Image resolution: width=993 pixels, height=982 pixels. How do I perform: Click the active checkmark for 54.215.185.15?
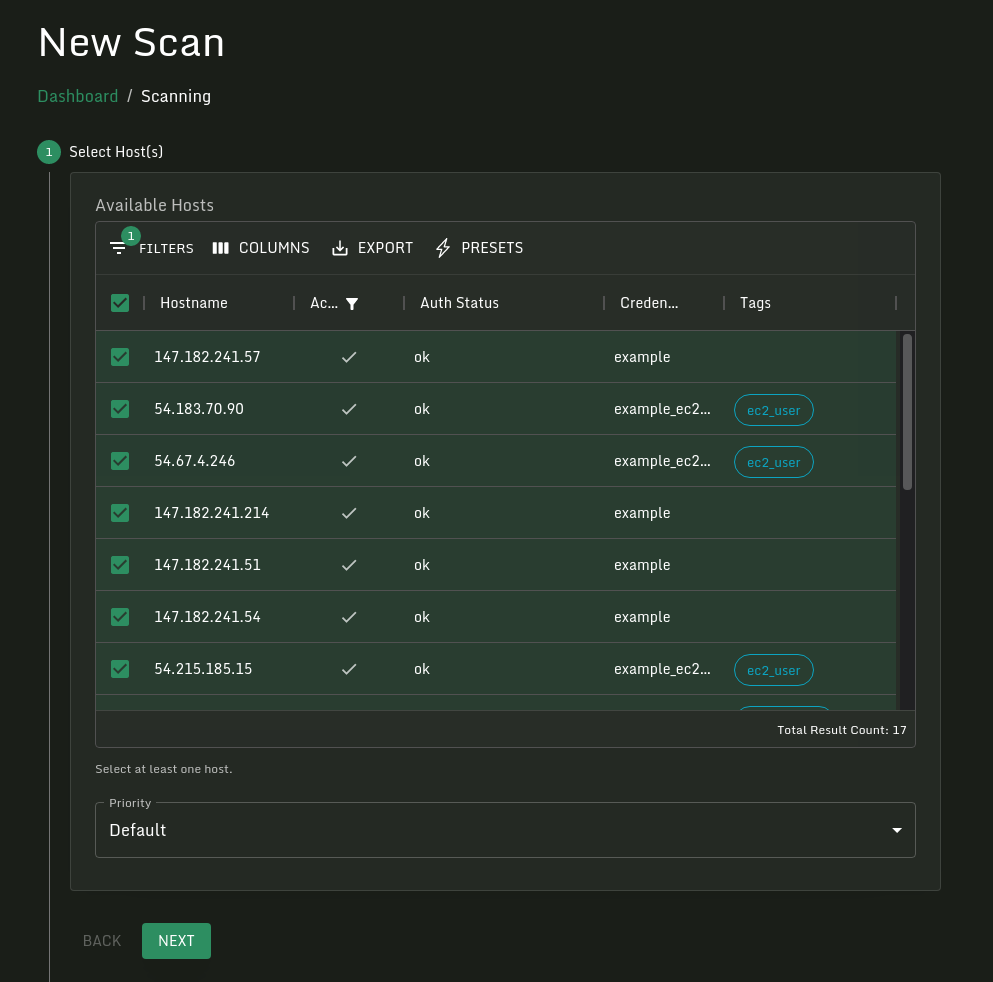pos(349,669)
